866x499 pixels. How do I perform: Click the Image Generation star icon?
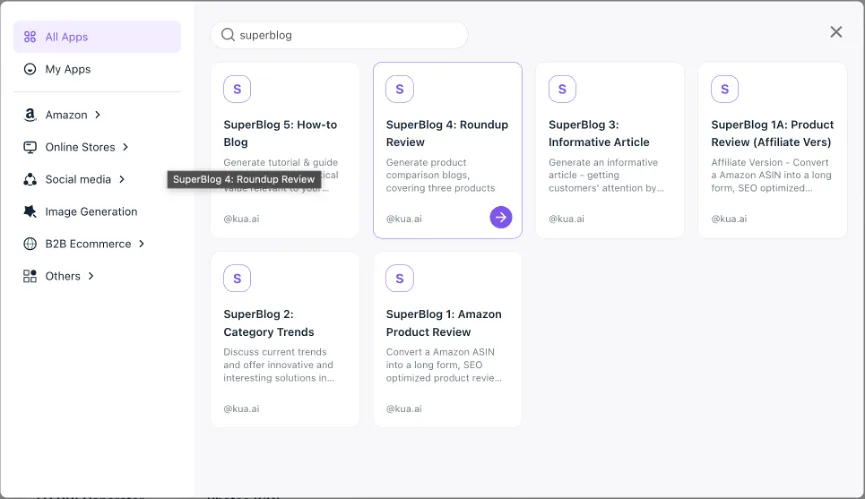30,212
